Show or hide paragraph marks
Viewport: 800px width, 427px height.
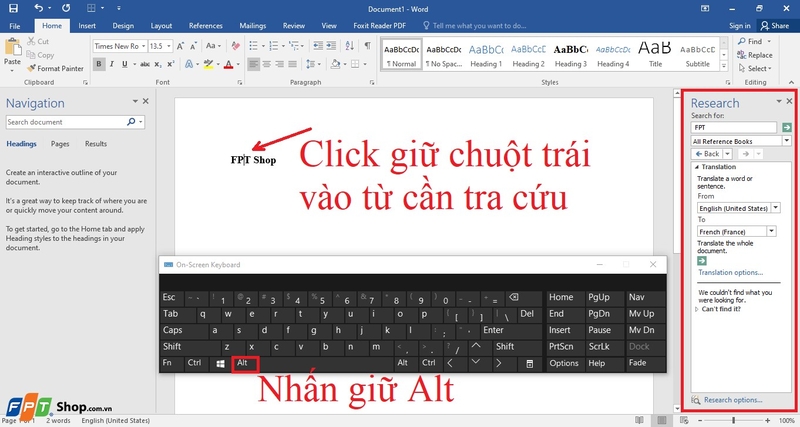(x=367, y=46)
